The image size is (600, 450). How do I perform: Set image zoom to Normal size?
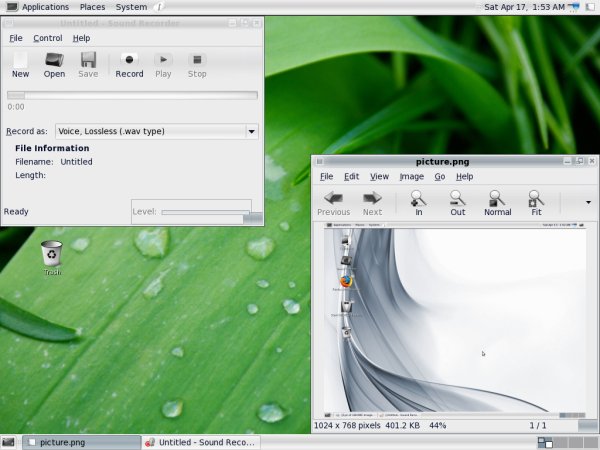click(x=497, y=202)
